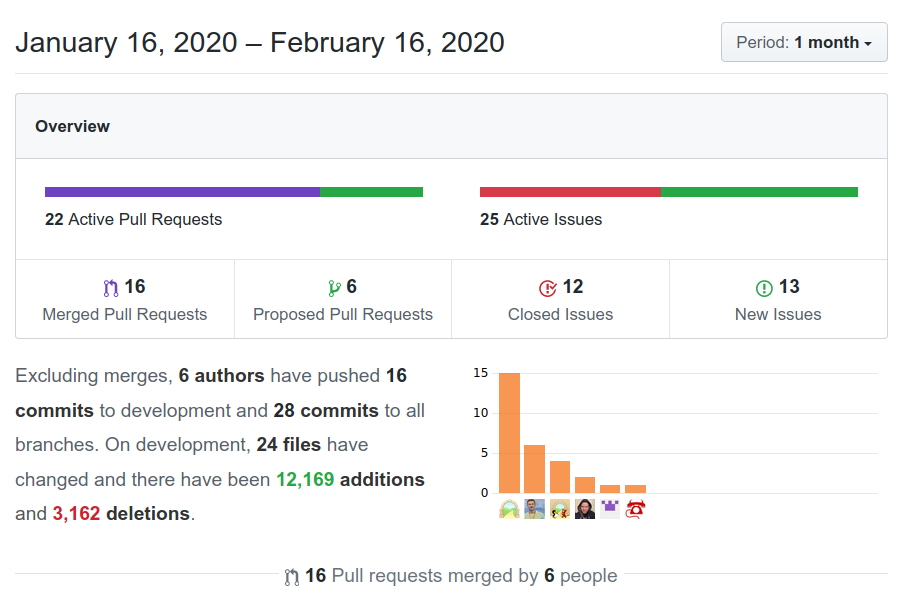Click the red segment of issues bar

pyautogui.click(x=570, y=192)
